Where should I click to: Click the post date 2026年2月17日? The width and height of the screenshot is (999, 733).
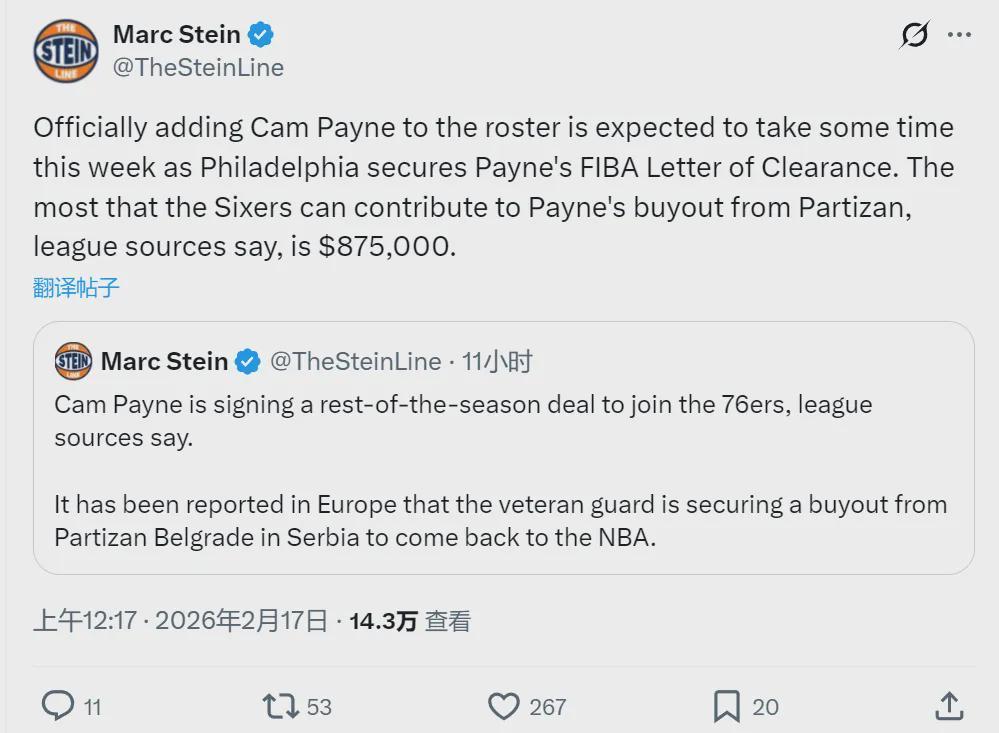pos(242,621)
